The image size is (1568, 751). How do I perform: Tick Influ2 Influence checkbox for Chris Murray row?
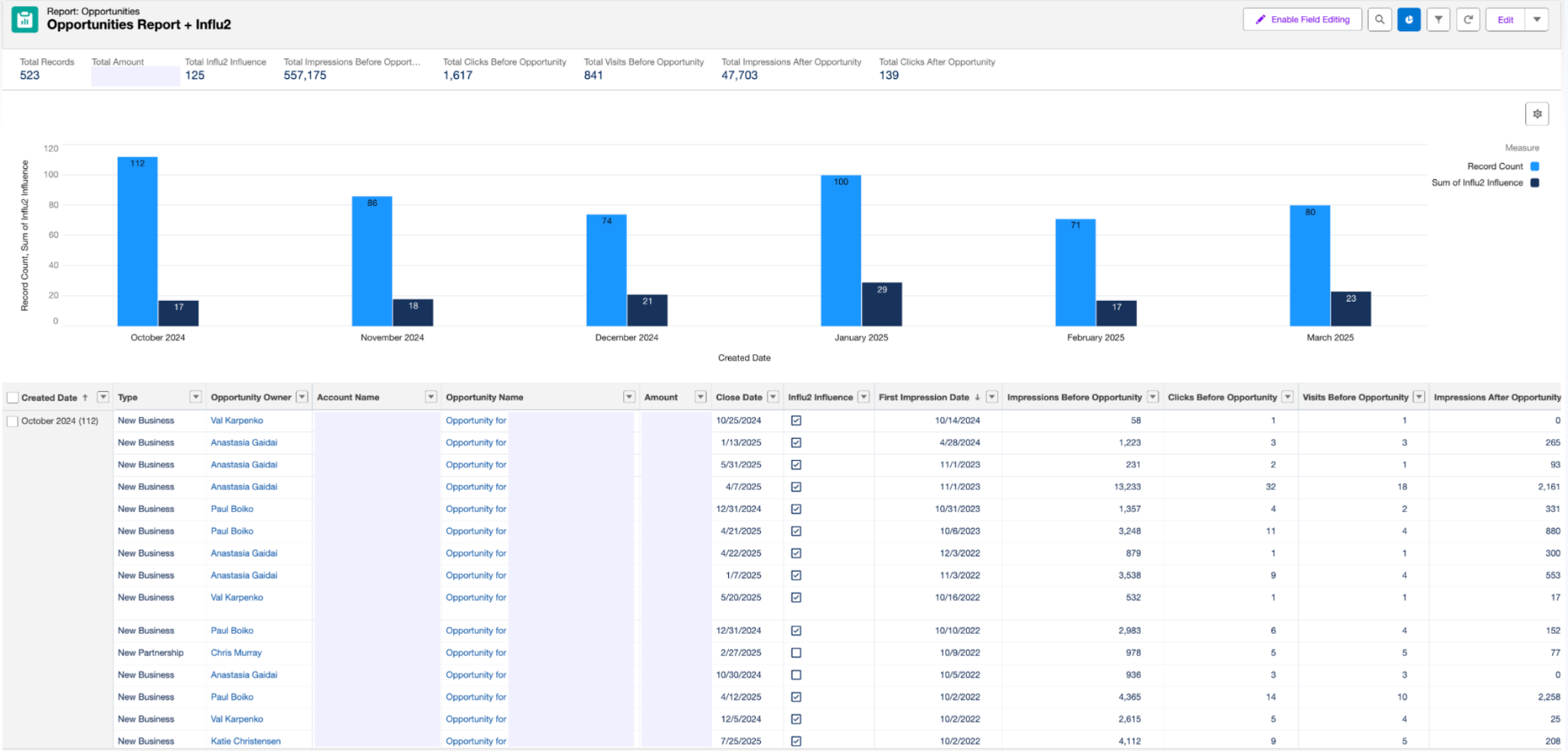(x=796, y=653)
